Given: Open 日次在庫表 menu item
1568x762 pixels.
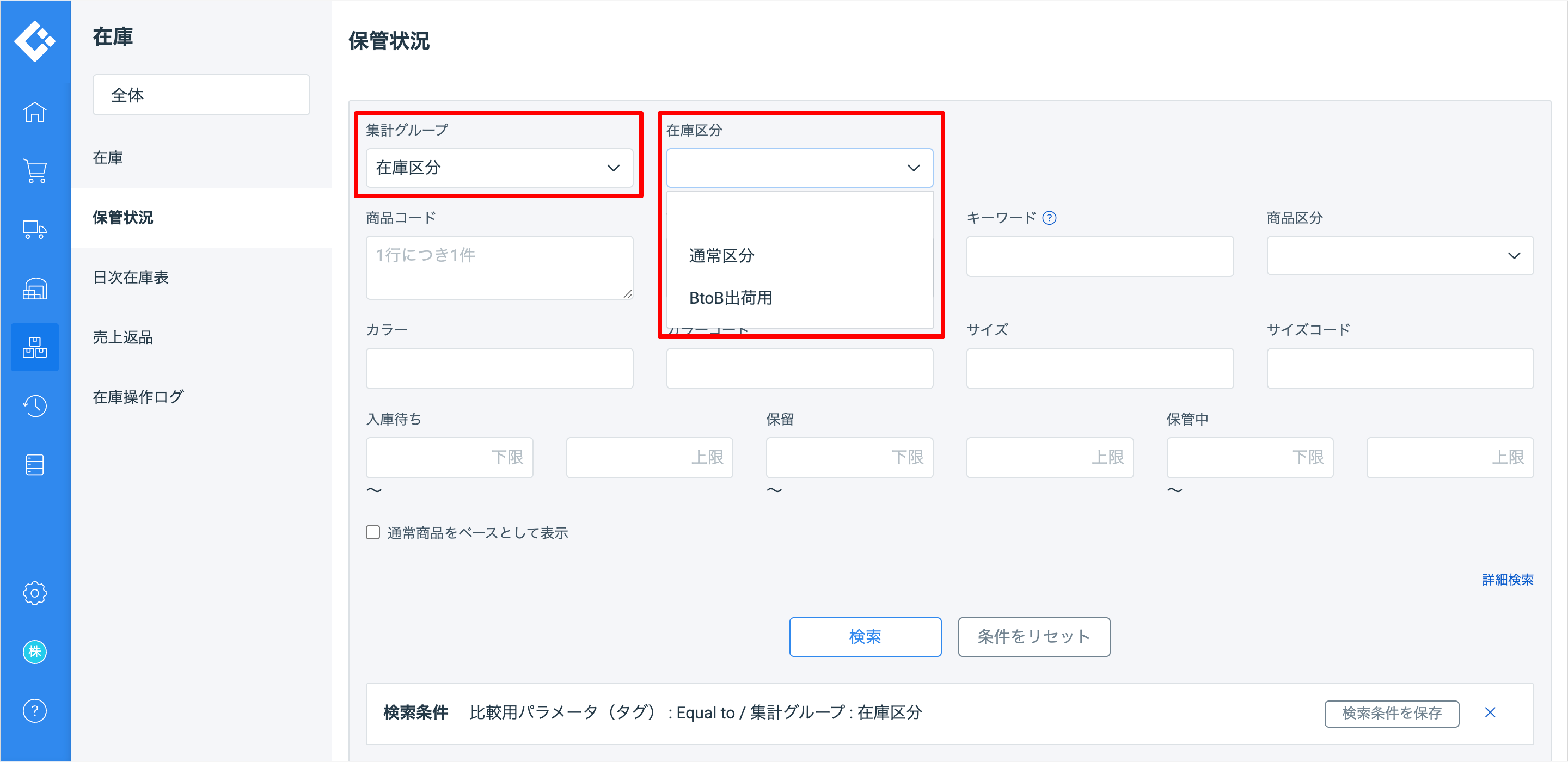Looking at the screenshot, I should (x=131, y=278).
